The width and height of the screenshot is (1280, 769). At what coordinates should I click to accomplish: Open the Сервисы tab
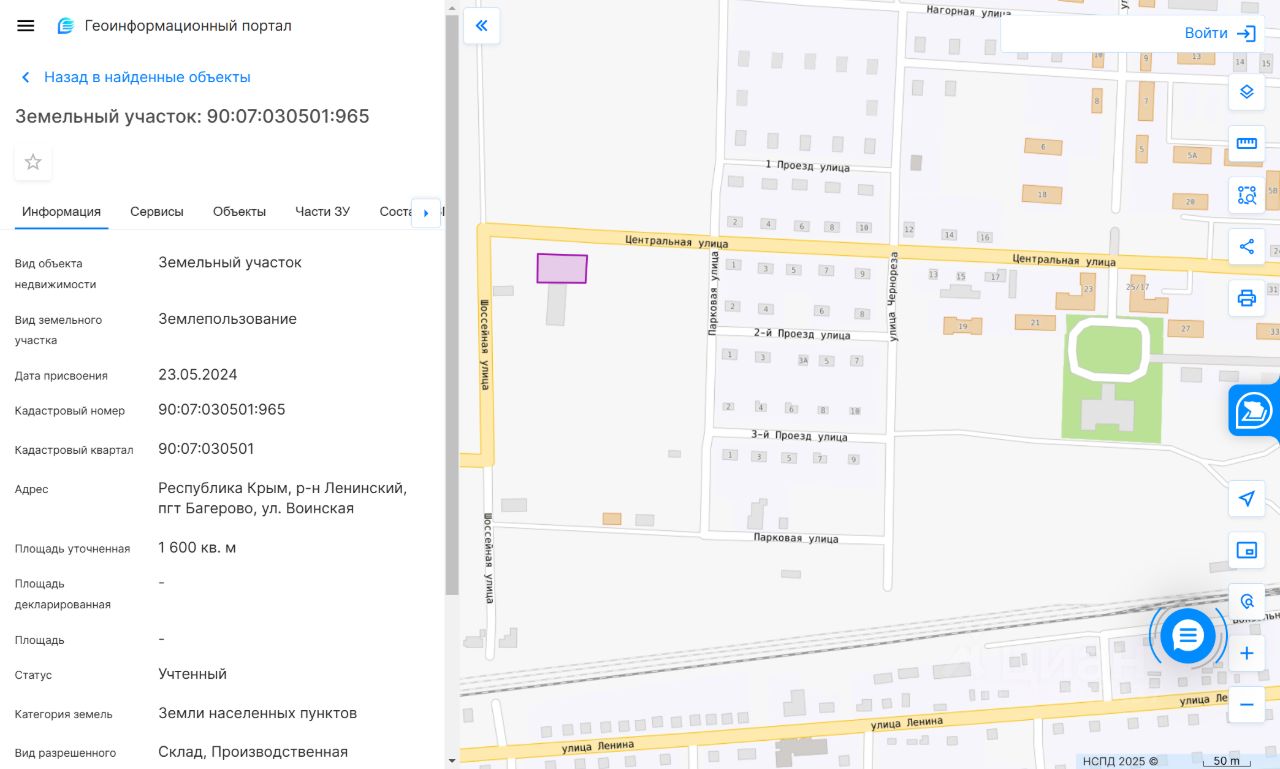click(x=157, y=212)
